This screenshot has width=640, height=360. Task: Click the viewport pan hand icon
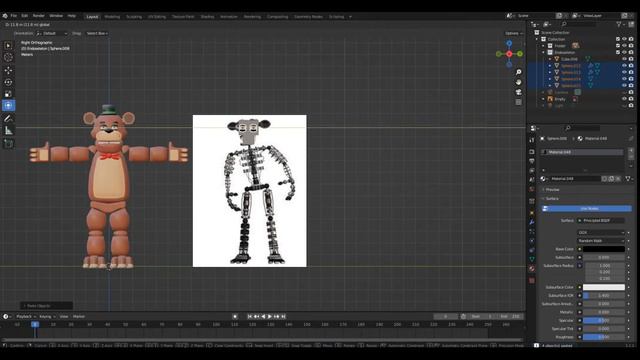pos(518,82)
